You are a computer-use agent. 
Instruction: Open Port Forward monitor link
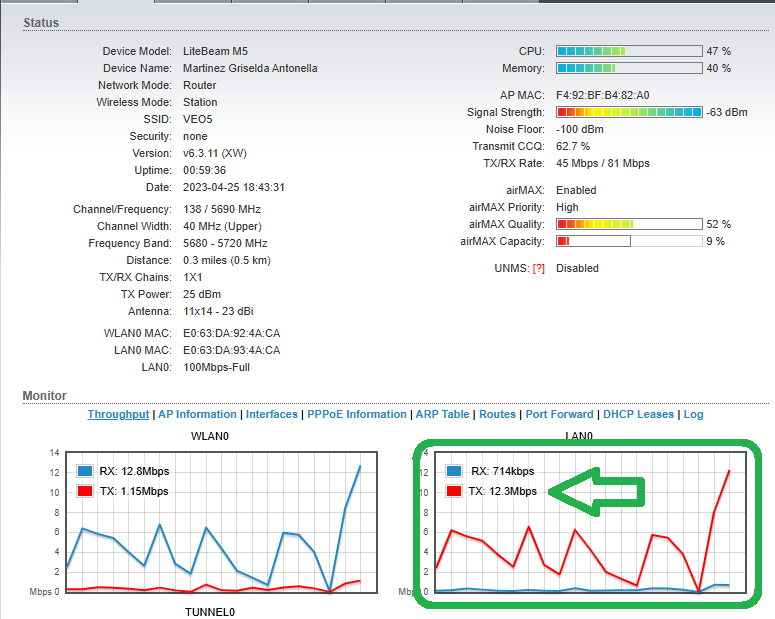point(559,414)
